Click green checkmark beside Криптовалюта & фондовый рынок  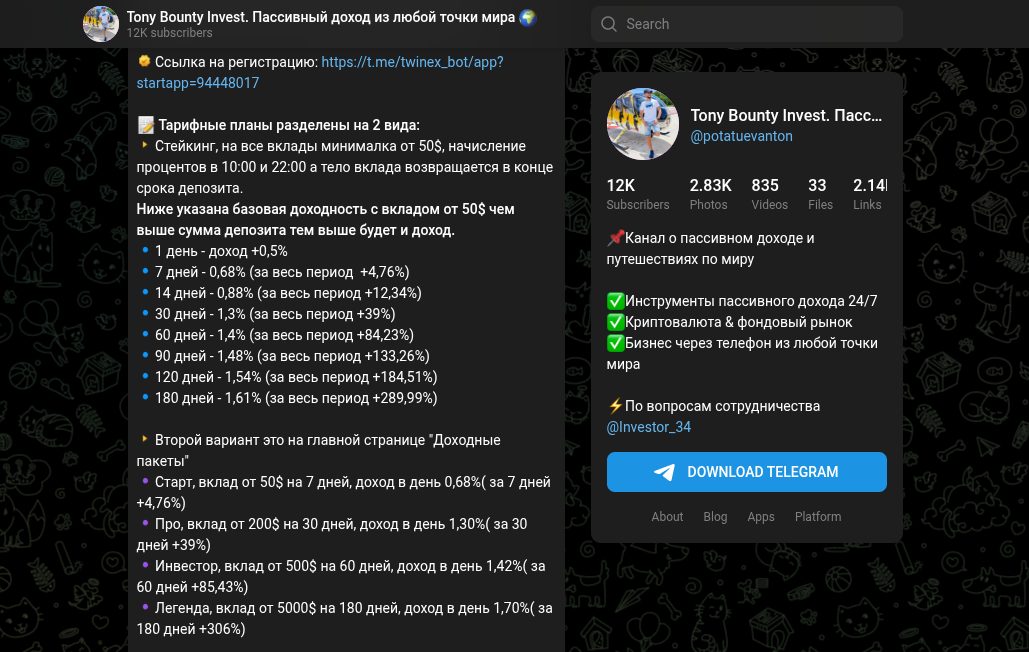point(615,322)
